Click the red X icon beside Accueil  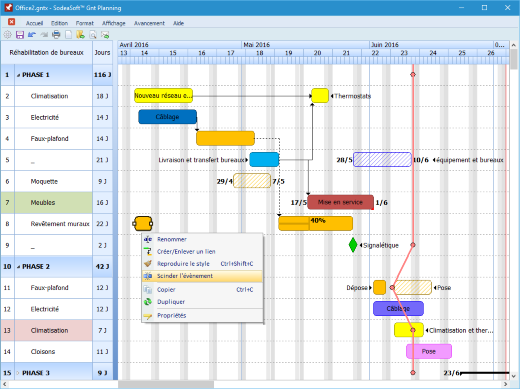coord(11,22)
